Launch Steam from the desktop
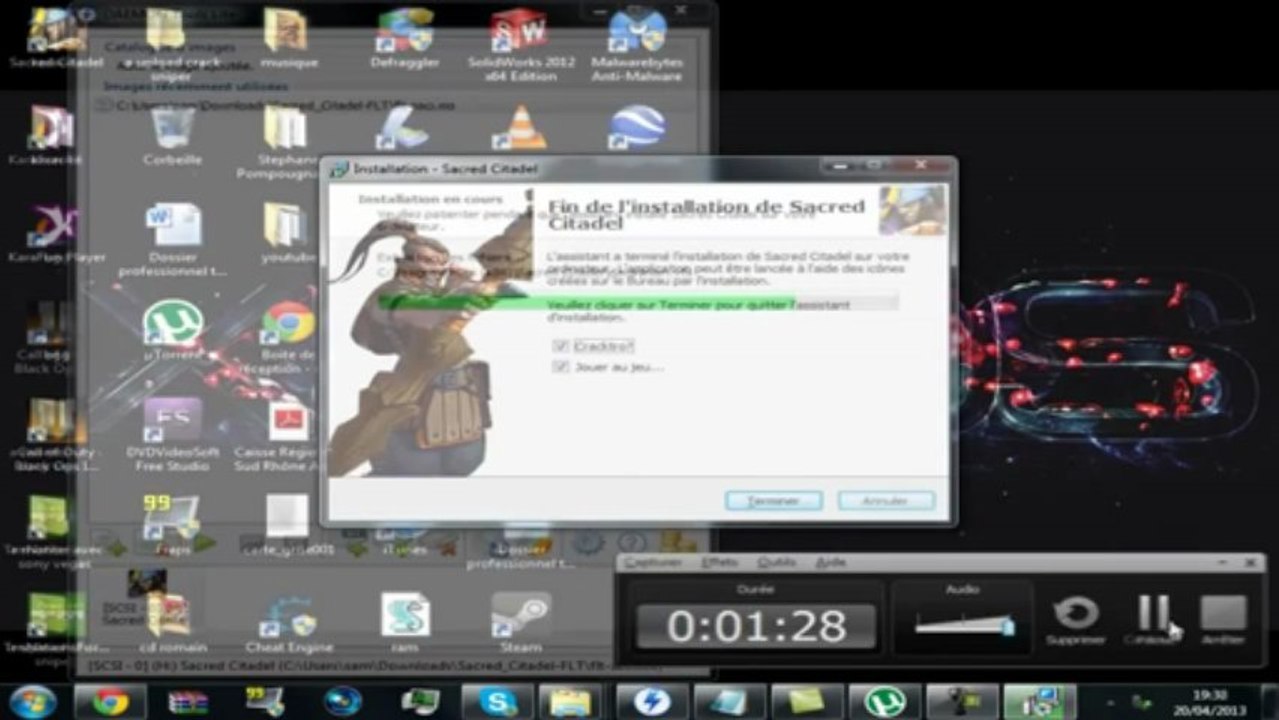 [x=521, y=620]
